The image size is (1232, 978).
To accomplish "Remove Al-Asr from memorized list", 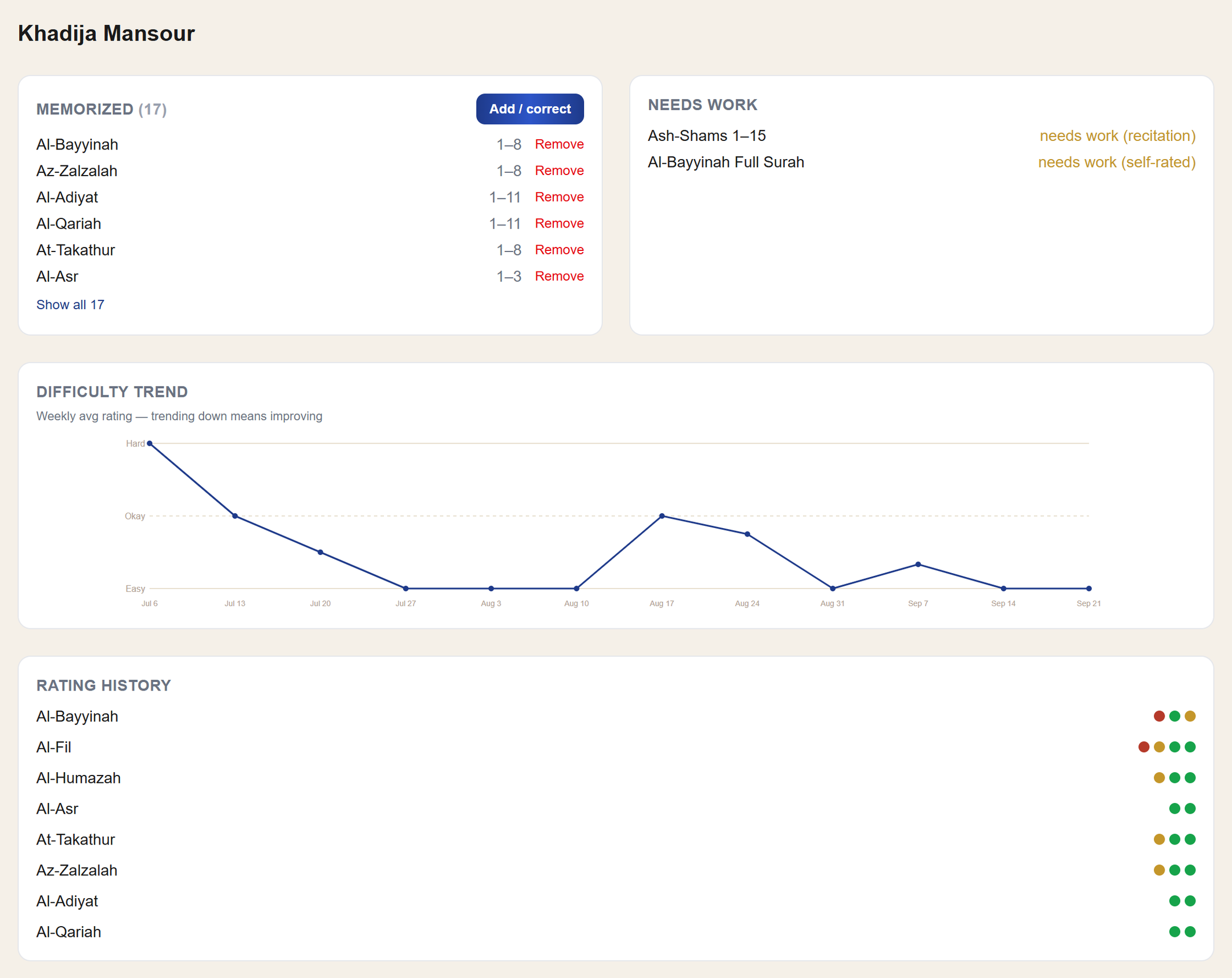I will coord(559,276).
